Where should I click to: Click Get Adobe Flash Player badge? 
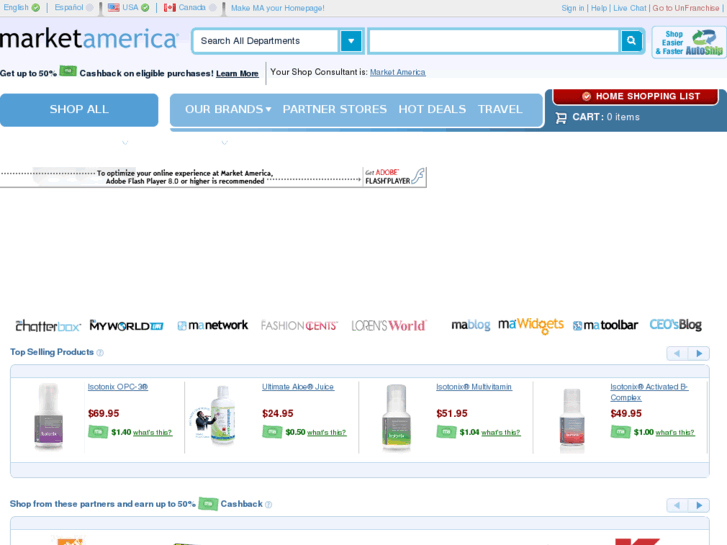[x=394, y=177]
